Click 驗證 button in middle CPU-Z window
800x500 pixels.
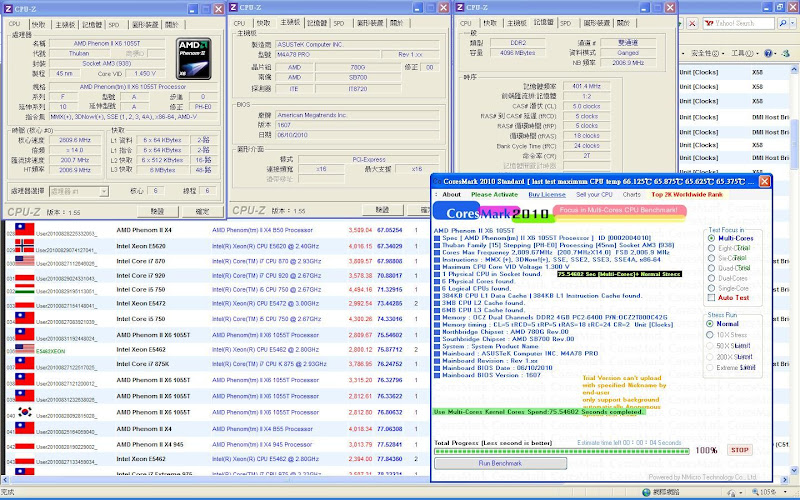[x=383, y=210]
